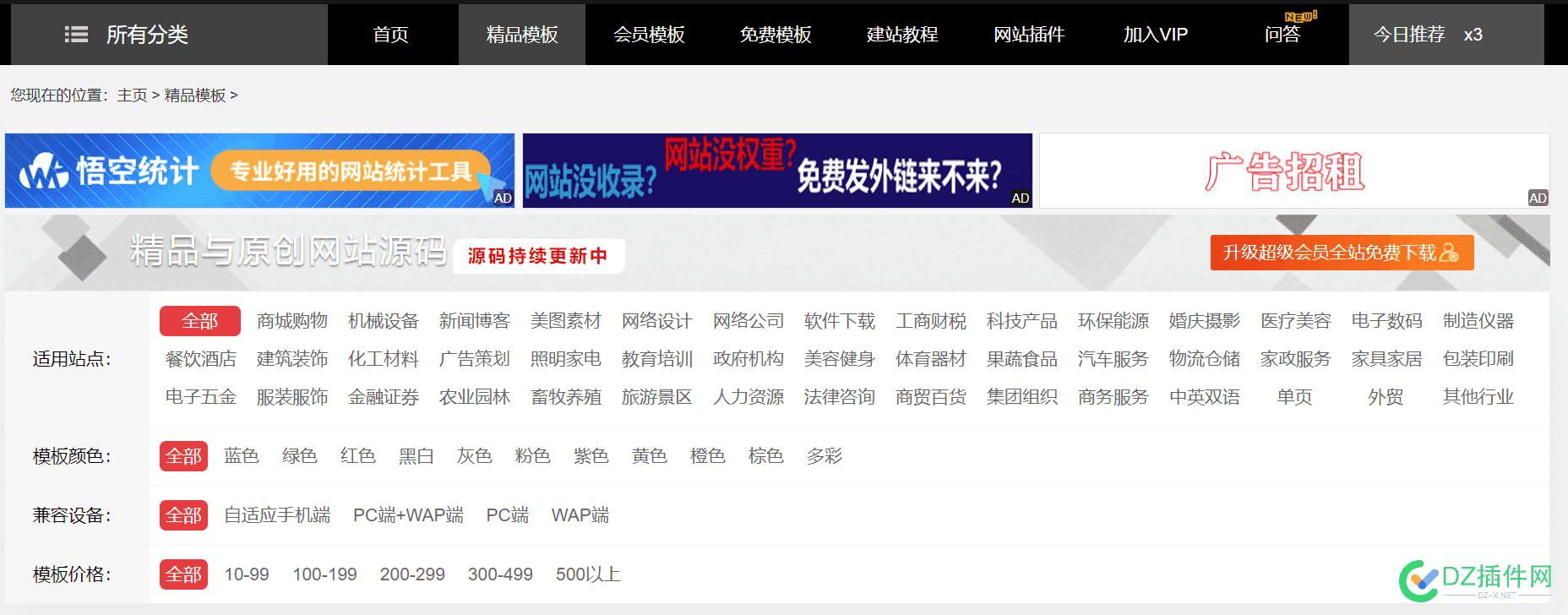Pick the 电子五金 category
This screenshot has height=615, width=1568.
tap(201, 397)
